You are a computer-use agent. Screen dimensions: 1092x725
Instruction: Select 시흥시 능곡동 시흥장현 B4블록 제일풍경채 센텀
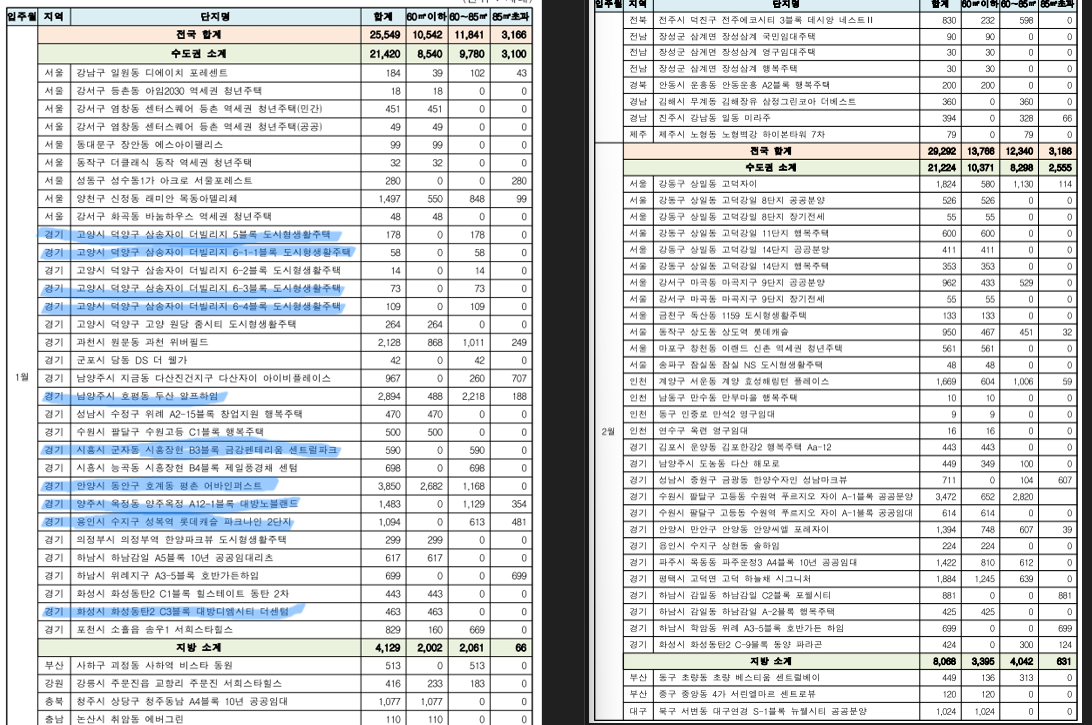coord(187,468)
